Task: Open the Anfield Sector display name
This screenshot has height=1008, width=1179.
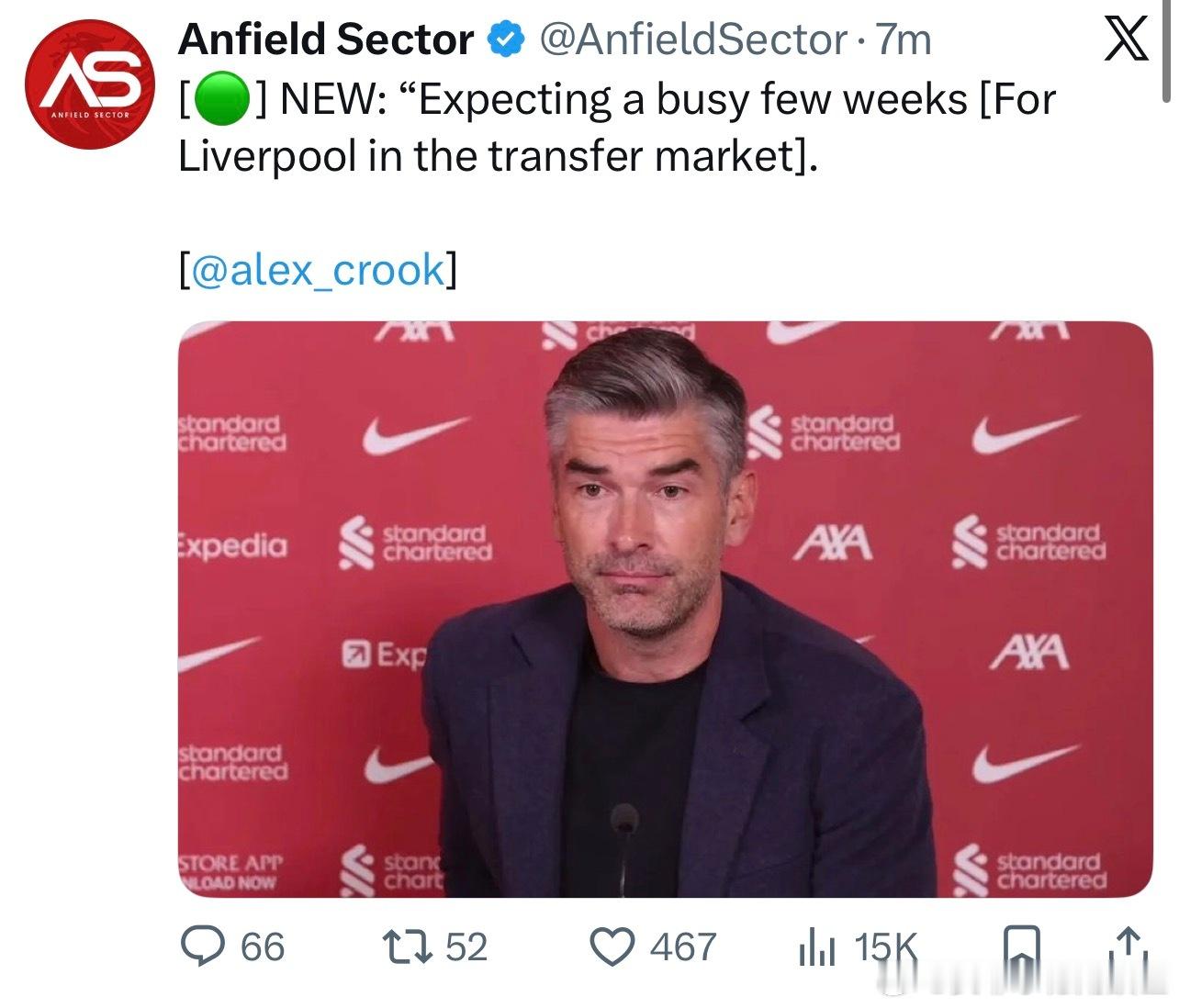Action: pos(326,39)
